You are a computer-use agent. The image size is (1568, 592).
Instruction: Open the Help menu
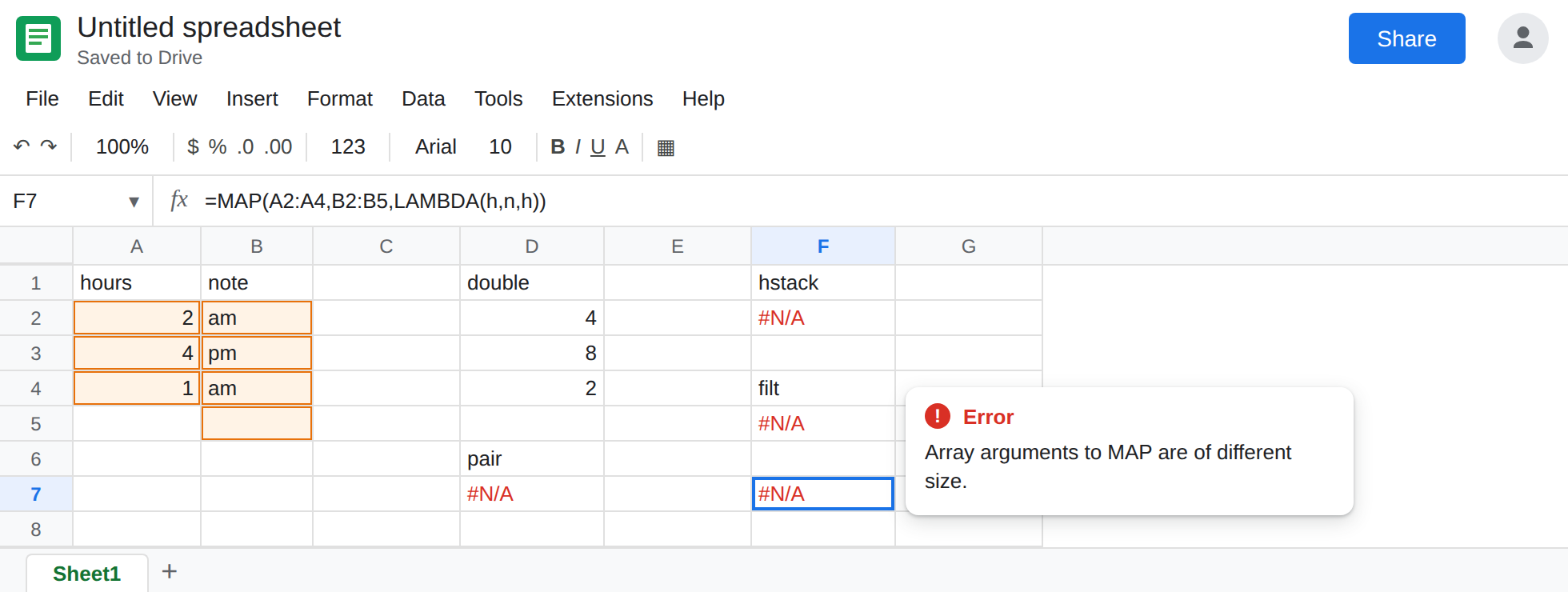click(x=703, y=98)
